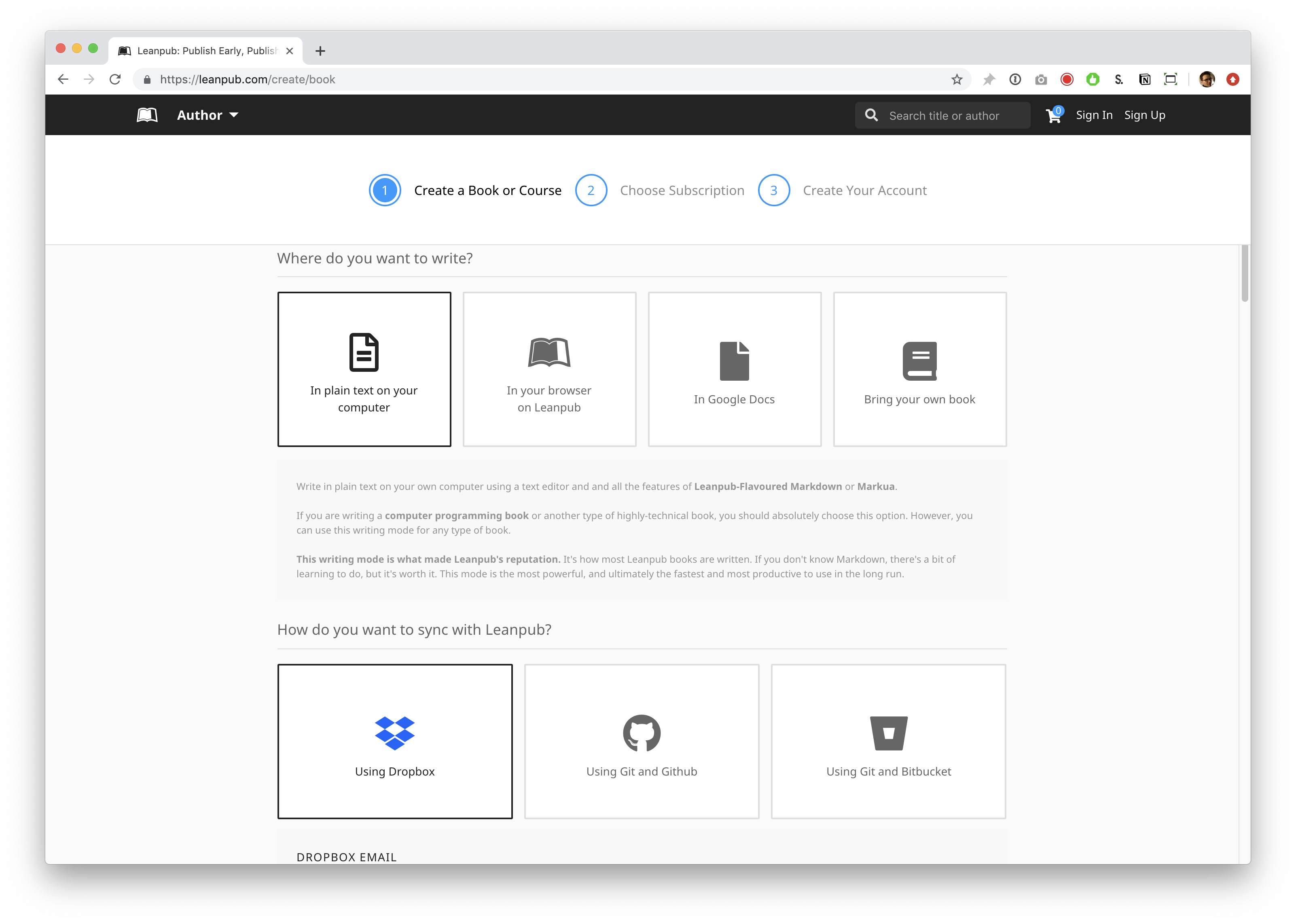Select 'In plain text on your computer' option
This screenshot has width=1296, height=924.
364,369
